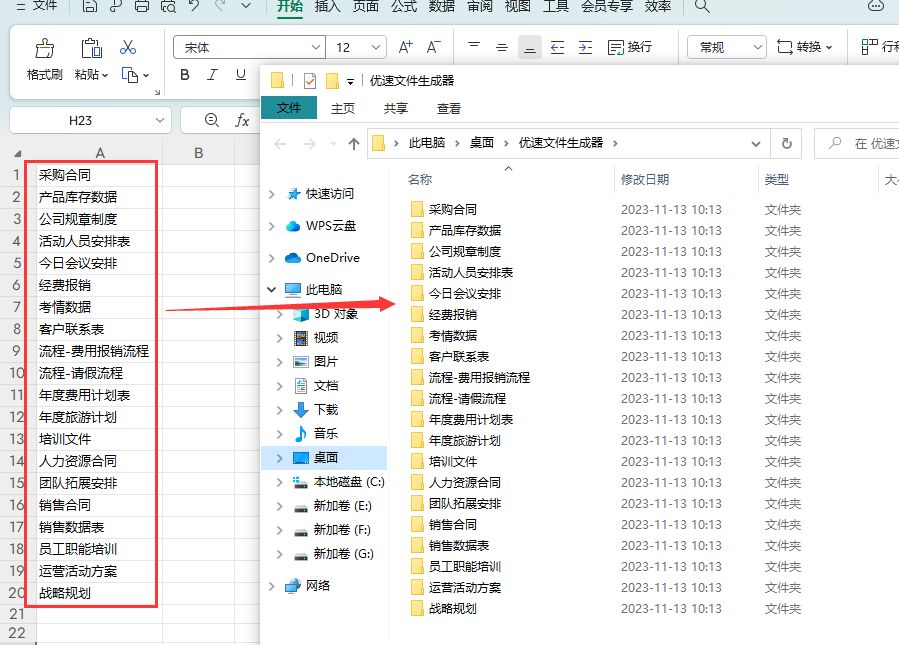899x645 pixels.
Task: Click Explorer search box
Action: (857, 143)
